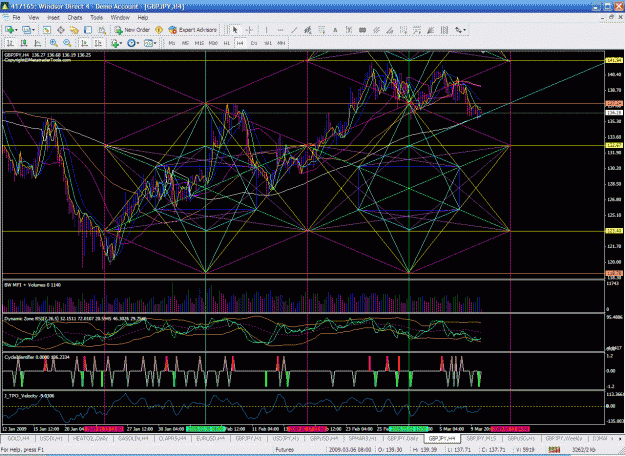The width and height of the screenshot is (625, 456).
Task: Select the Fibonacci Fan tool
Action: click(390, 30)
